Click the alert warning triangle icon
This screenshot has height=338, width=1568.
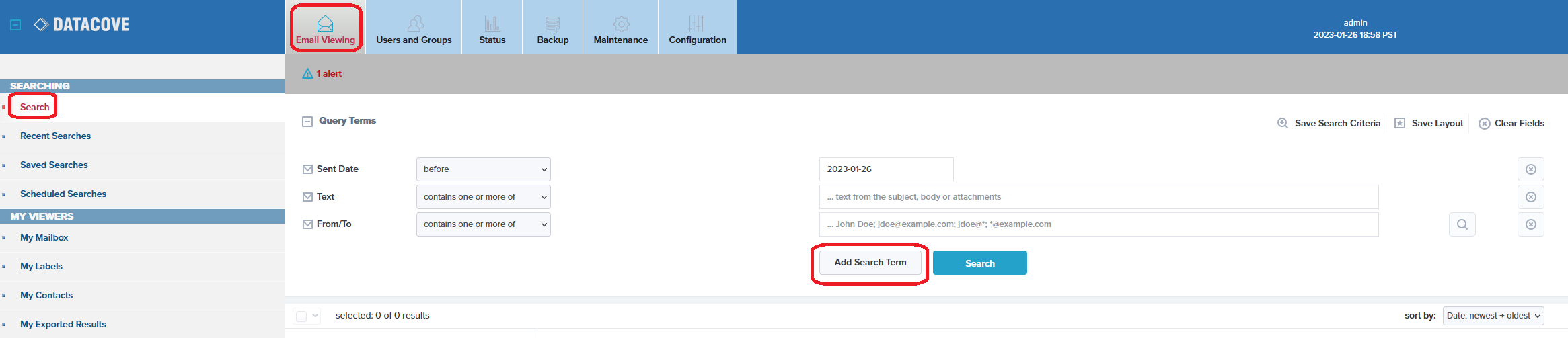(307, 74)
